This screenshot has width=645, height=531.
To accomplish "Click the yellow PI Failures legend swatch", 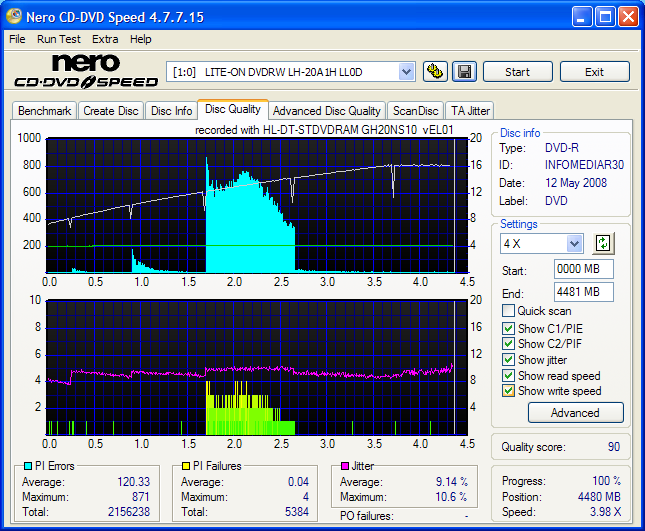I will click(x=186, y=466).
